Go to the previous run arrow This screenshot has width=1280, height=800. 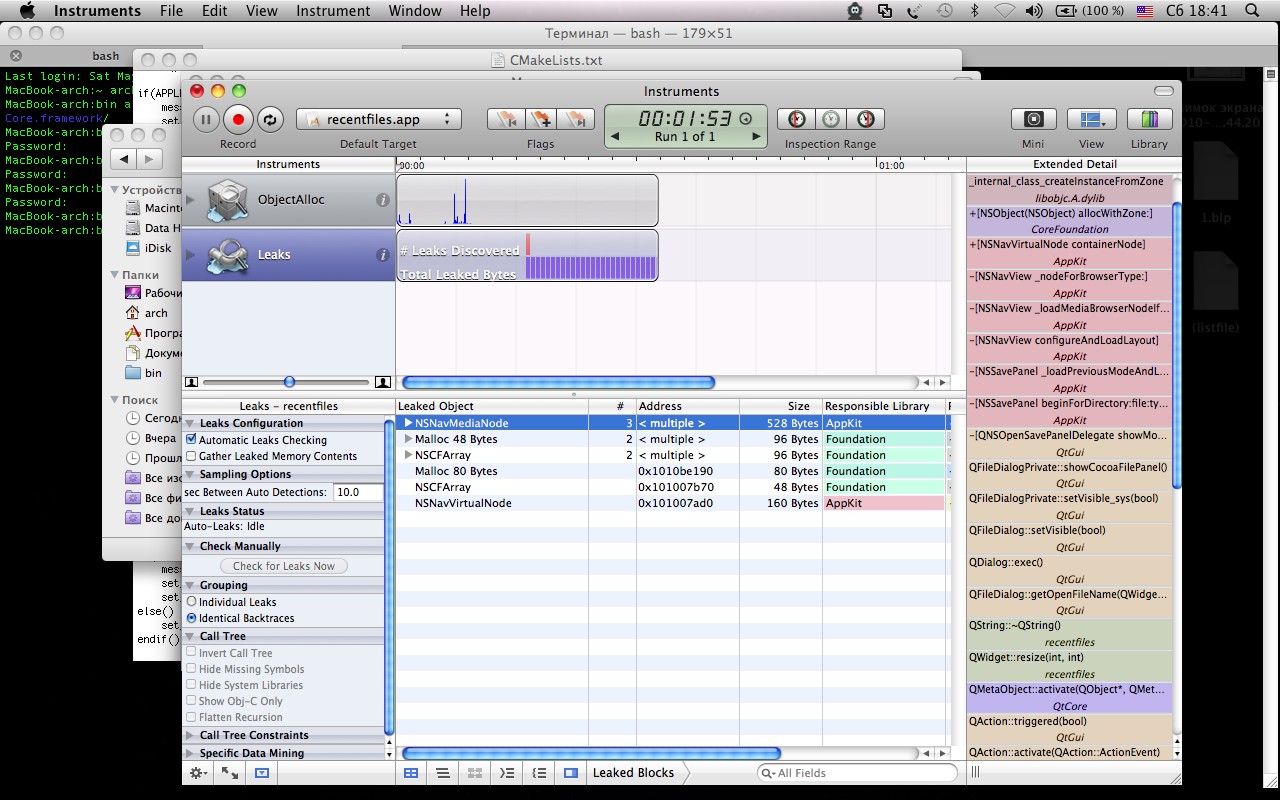point(615,137)
